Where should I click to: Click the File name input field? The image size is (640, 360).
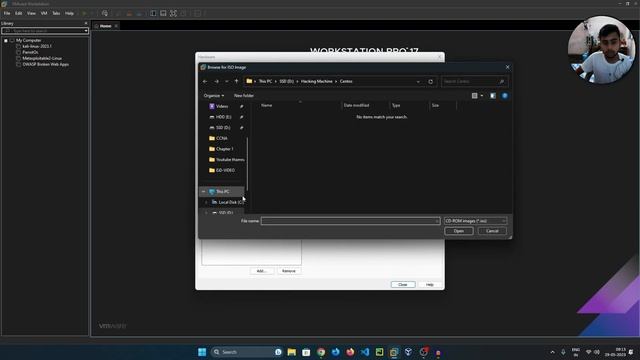point(351,221)
